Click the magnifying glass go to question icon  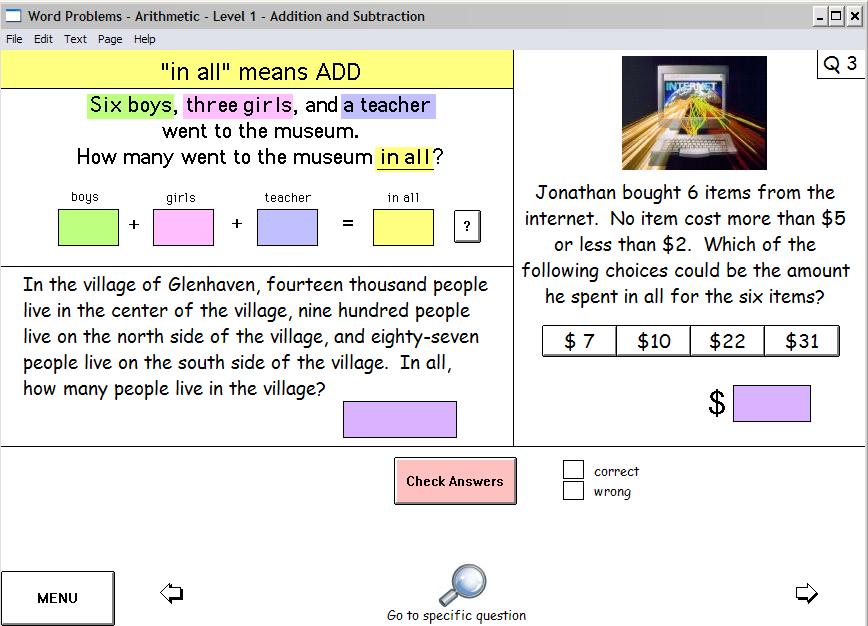(x=461, y=585)
